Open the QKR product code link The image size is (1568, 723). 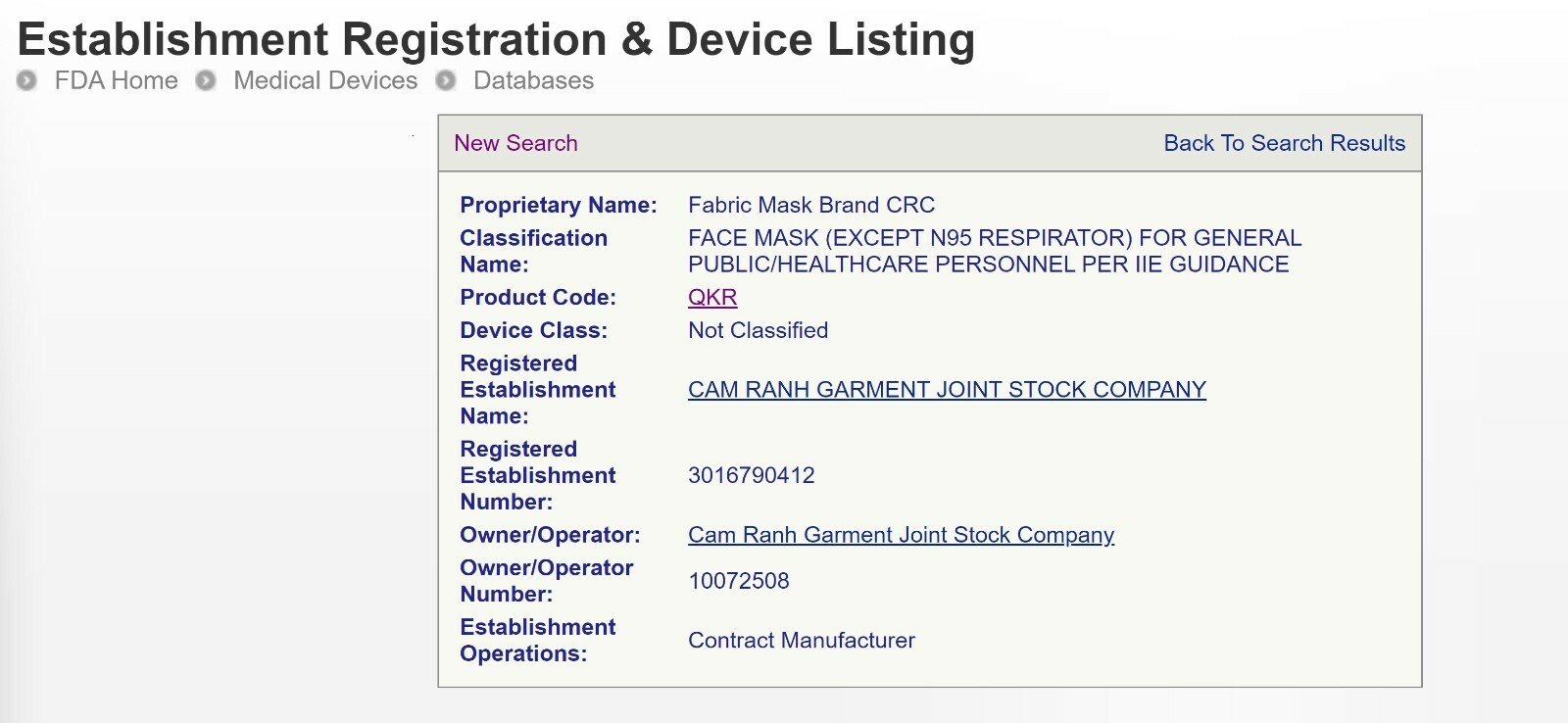point(712,298)
